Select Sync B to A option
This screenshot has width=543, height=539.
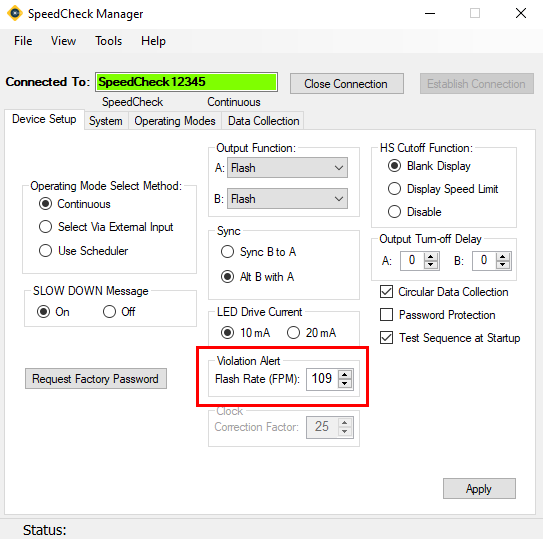pos(258,252)
